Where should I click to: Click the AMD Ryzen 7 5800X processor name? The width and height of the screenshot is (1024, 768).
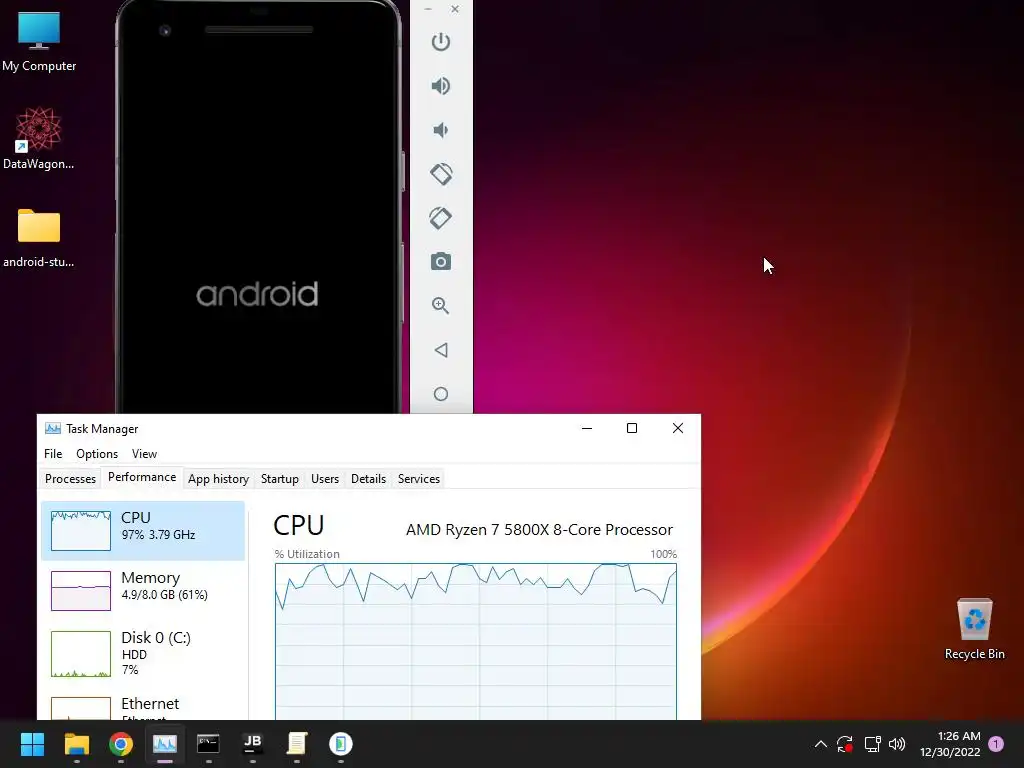click(x=539, y=530)
